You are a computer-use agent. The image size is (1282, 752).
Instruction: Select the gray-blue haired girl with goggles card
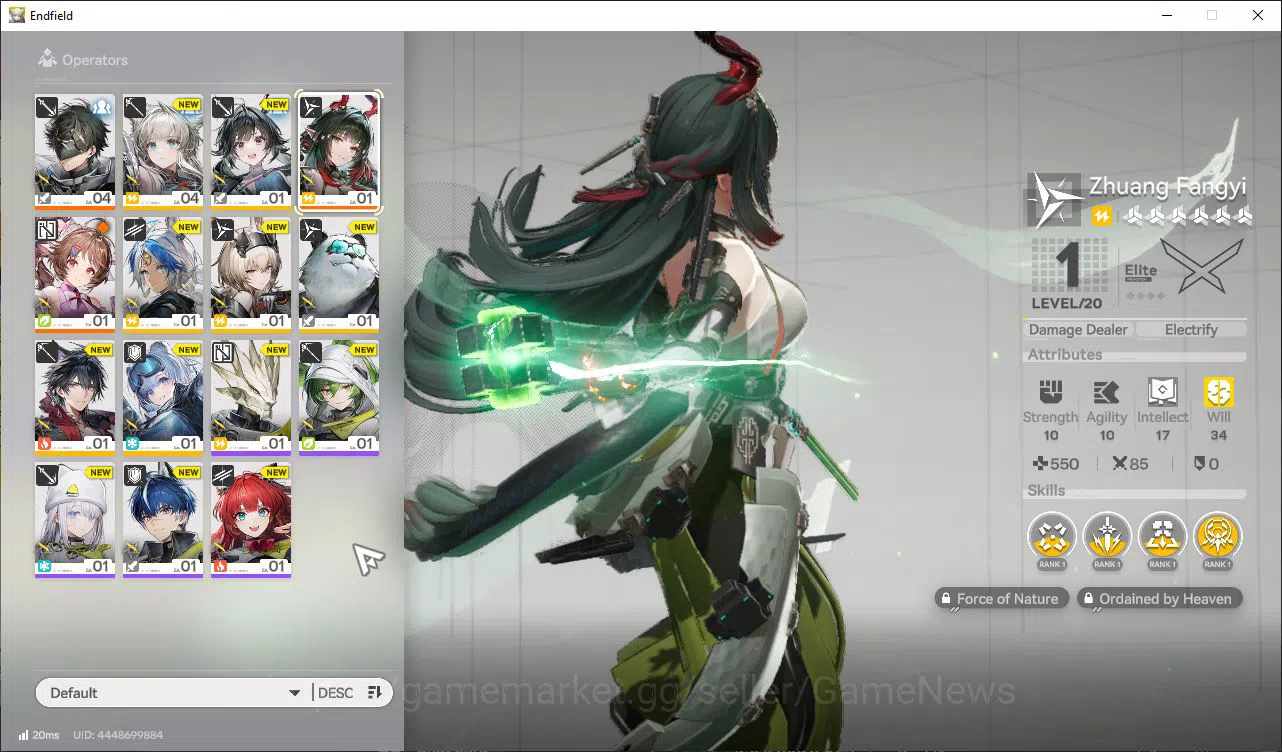pyautogui.click(x=163, y=398)
